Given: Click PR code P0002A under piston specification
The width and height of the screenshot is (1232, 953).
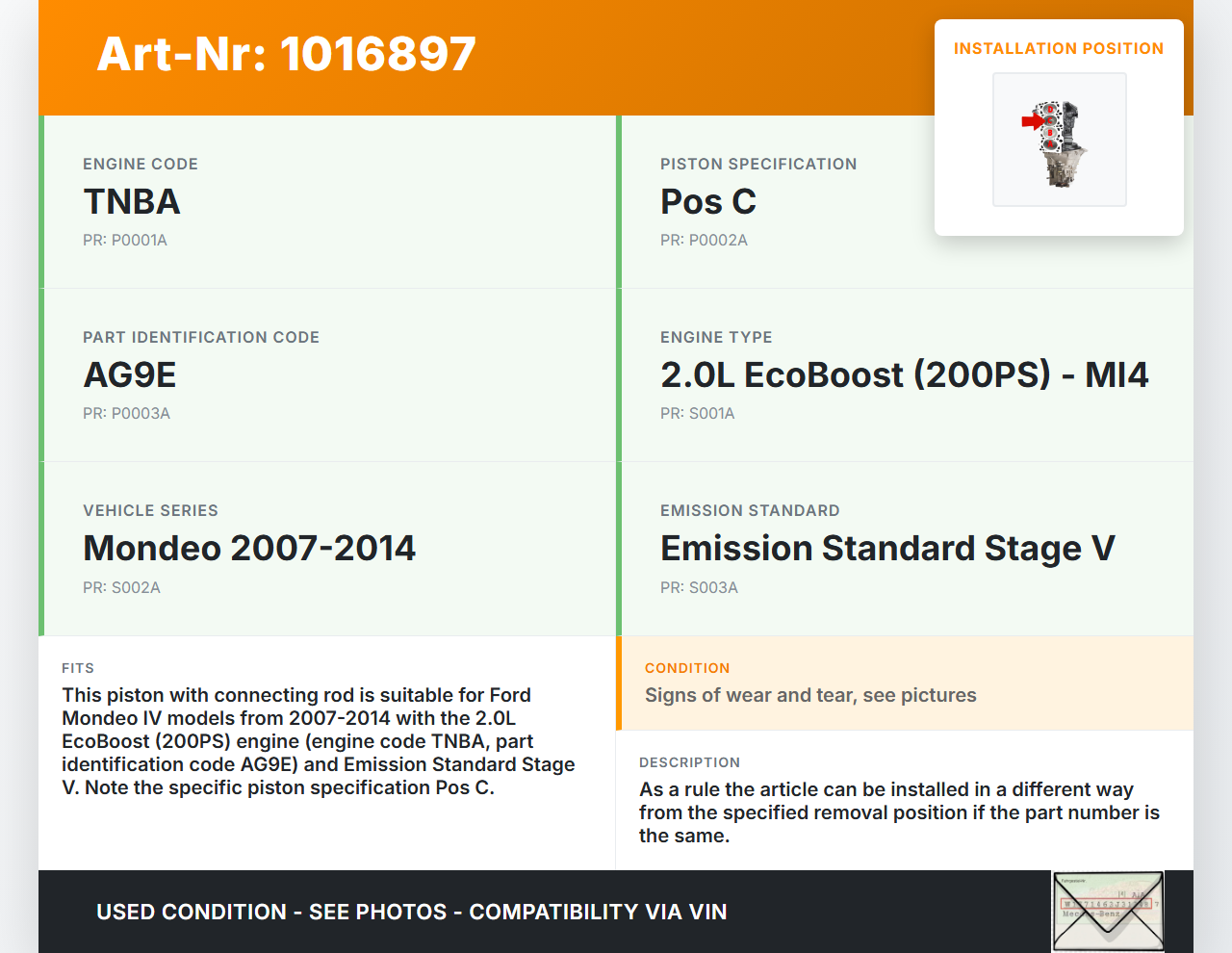Looking at the screenshot, I should pyautogui.click(x=704, y=241).
